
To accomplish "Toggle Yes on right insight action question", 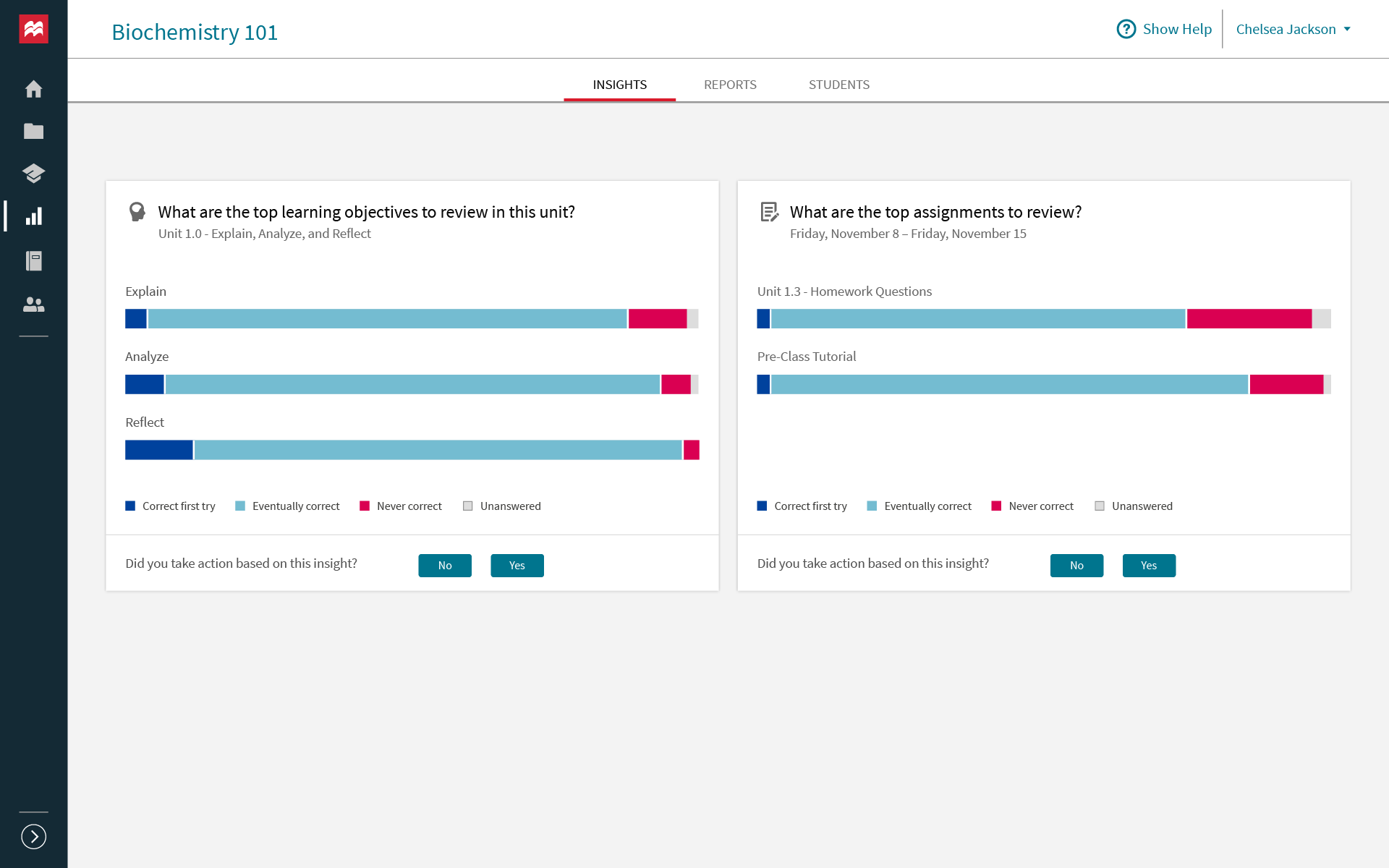I will point(1148,565).
